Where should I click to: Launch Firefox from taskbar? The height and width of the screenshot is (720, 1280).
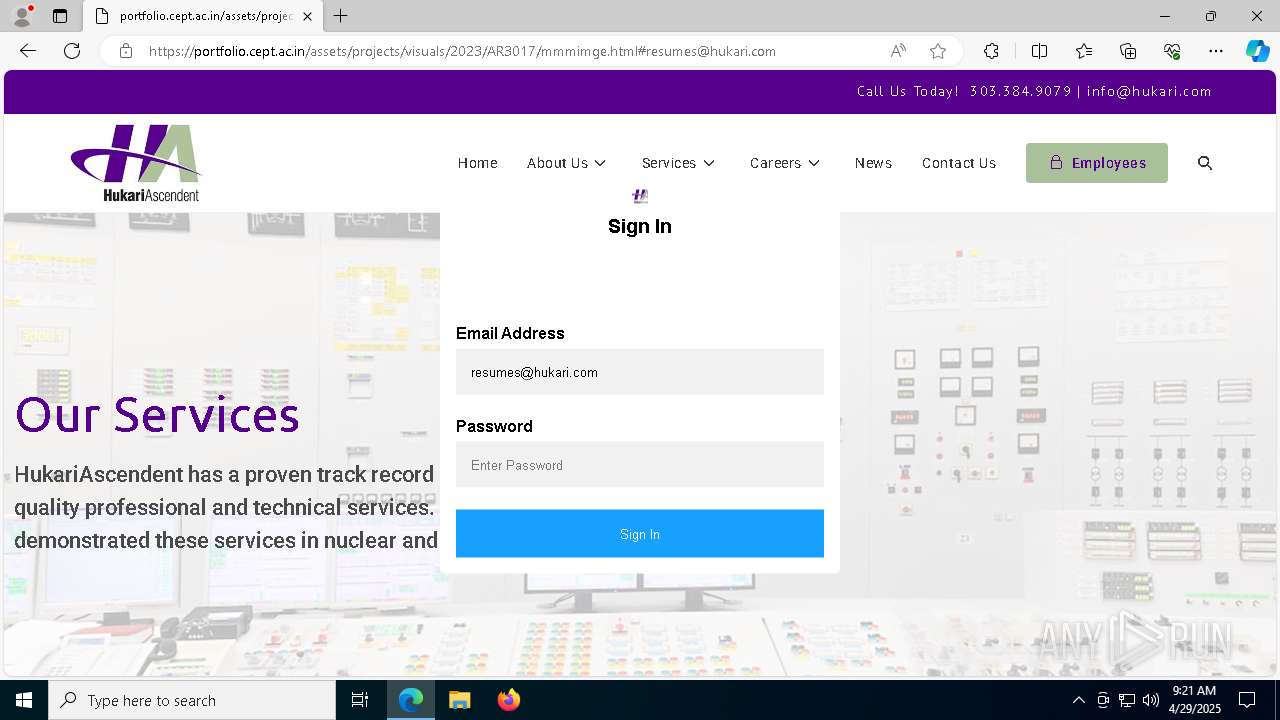coord(509,700)
